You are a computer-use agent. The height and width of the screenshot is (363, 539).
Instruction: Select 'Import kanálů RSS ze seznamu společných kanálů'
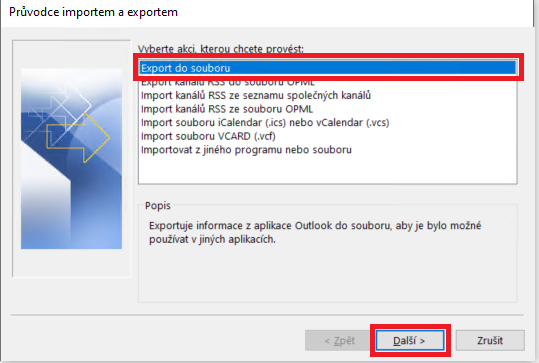(256, 95)
